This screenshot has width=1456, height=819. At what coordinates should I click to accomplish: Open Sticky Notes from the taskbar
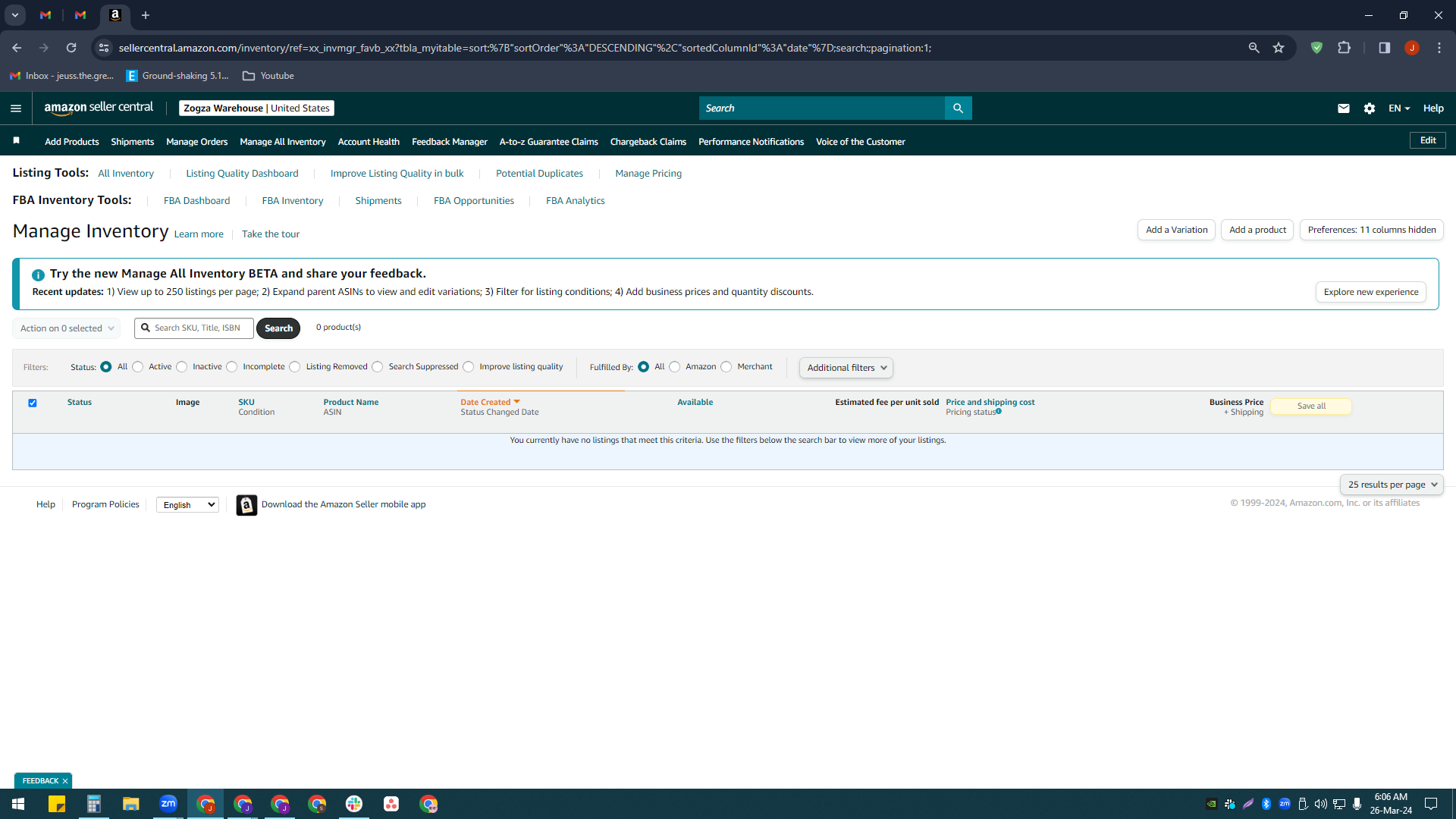pos(57,804)
